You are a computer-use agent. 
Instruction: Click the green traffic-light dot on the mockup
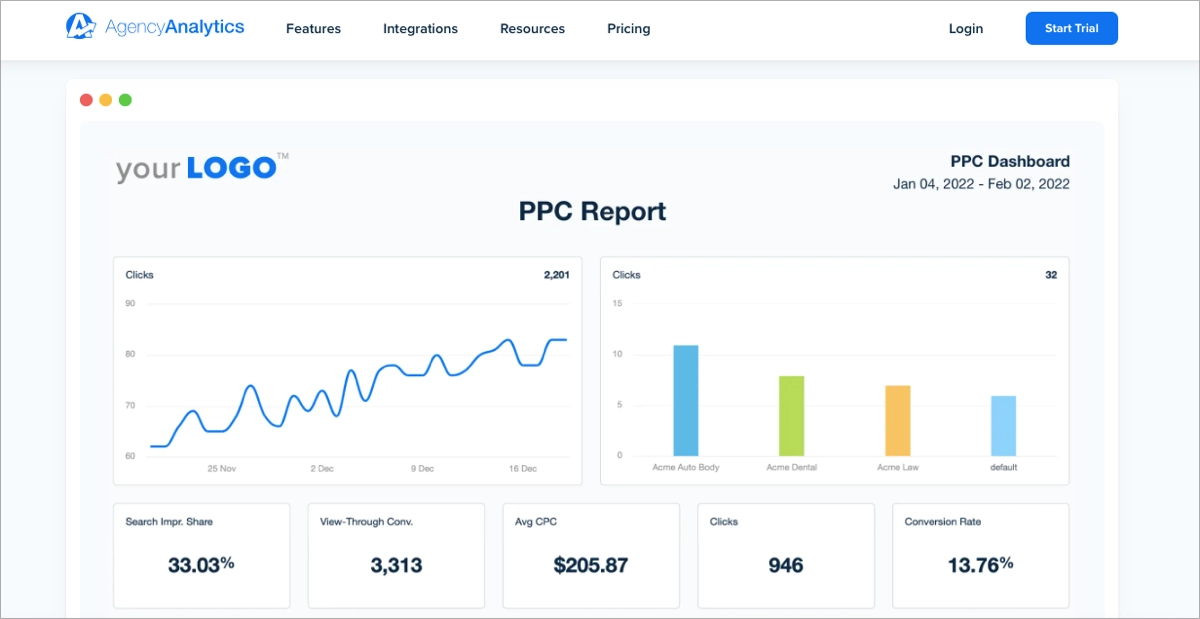pyautogui.click(x=125, y=100)
